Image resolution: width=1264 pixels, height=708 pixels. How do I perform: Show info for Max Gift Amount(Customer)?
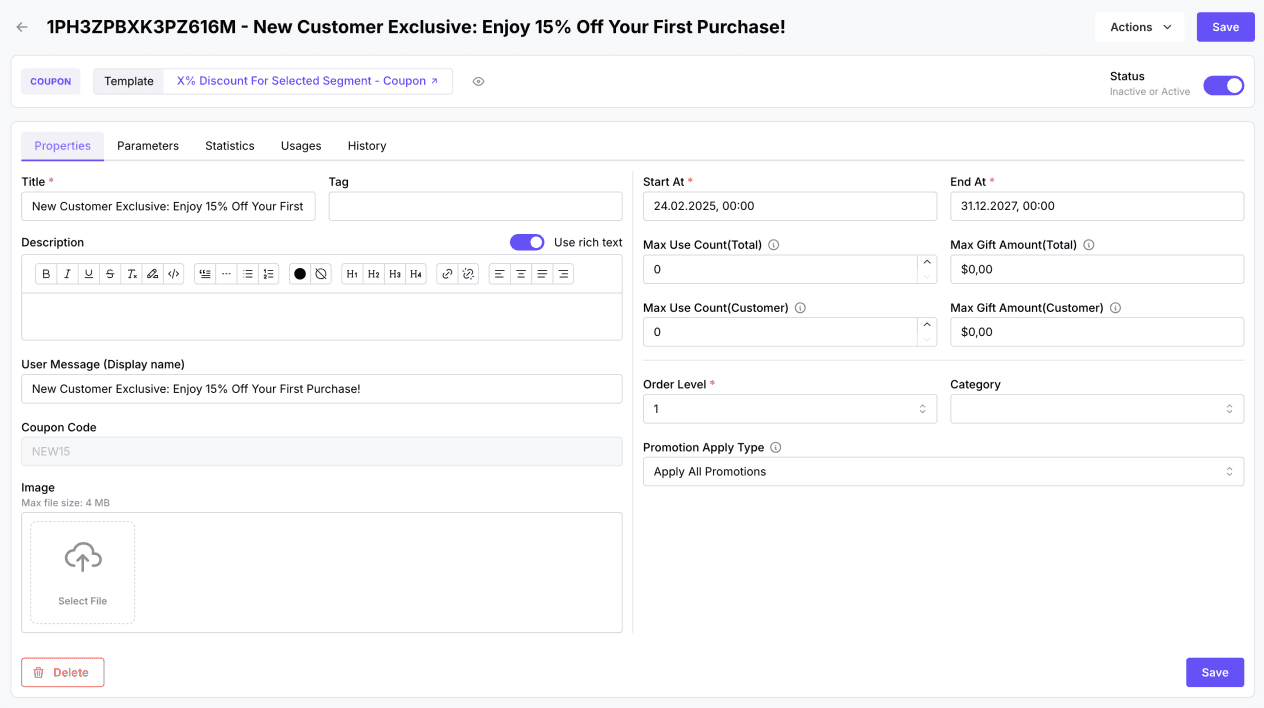pos(1115,308)
